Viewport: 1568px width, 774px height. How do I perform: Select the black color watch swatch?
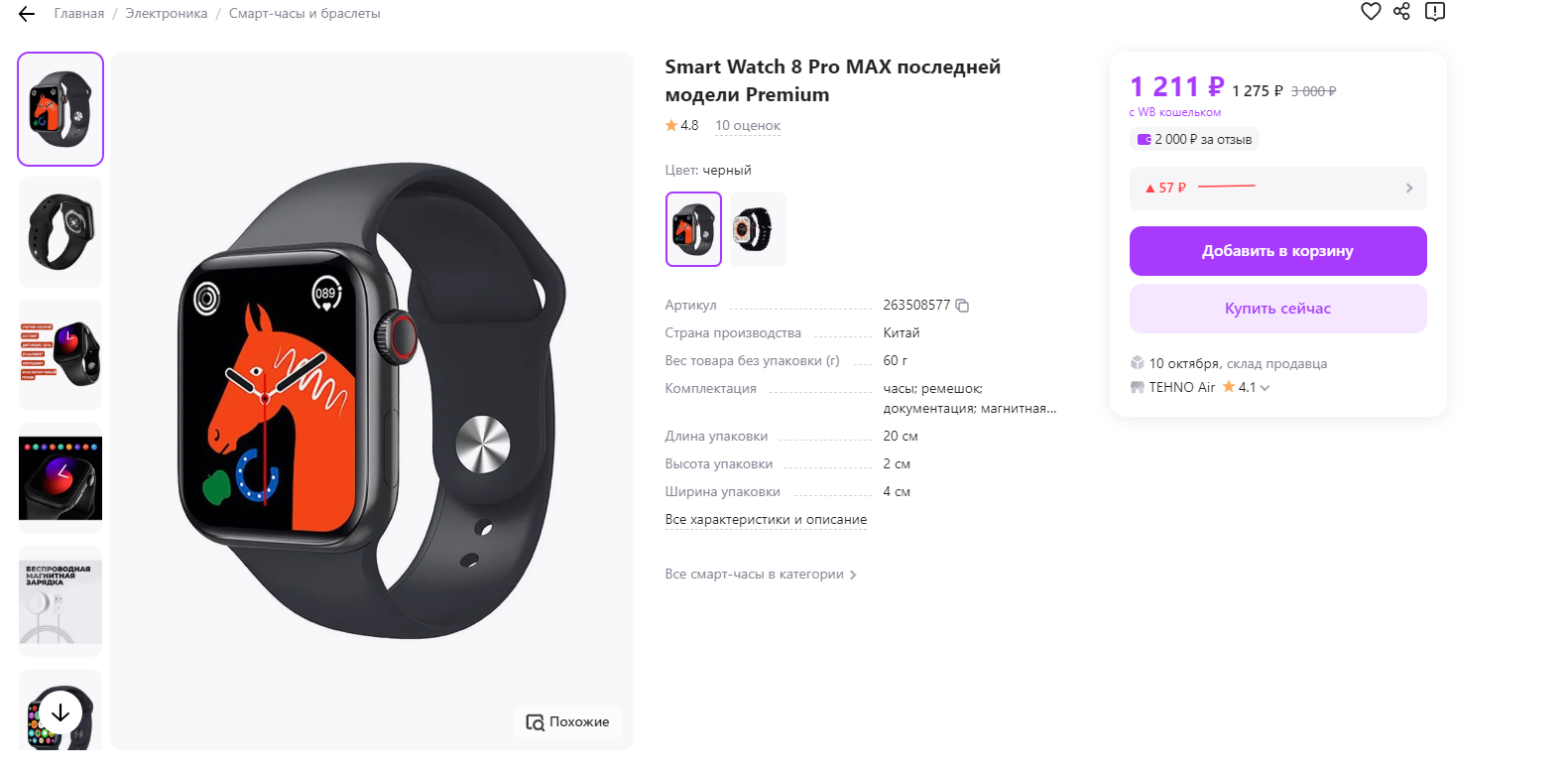pos(693,229)
